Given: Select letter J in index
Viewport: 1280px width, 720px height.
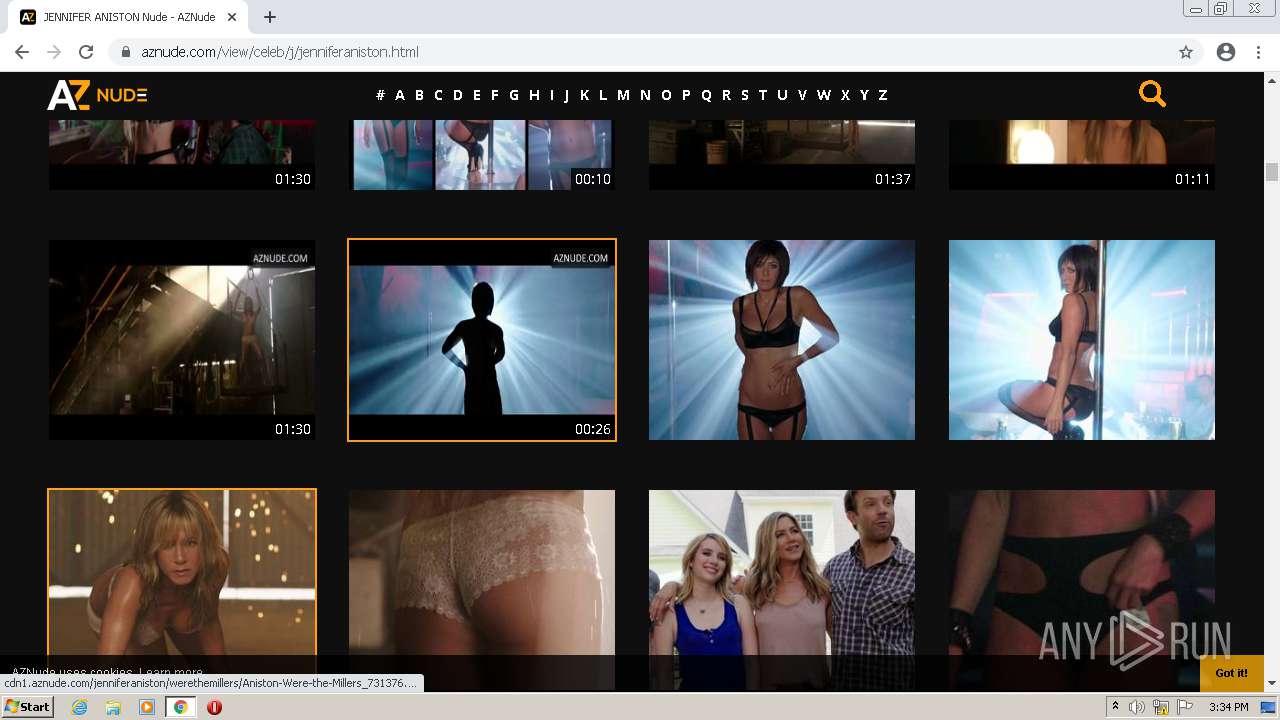Looking at the screenshot, I should click(x=566, y=95).
